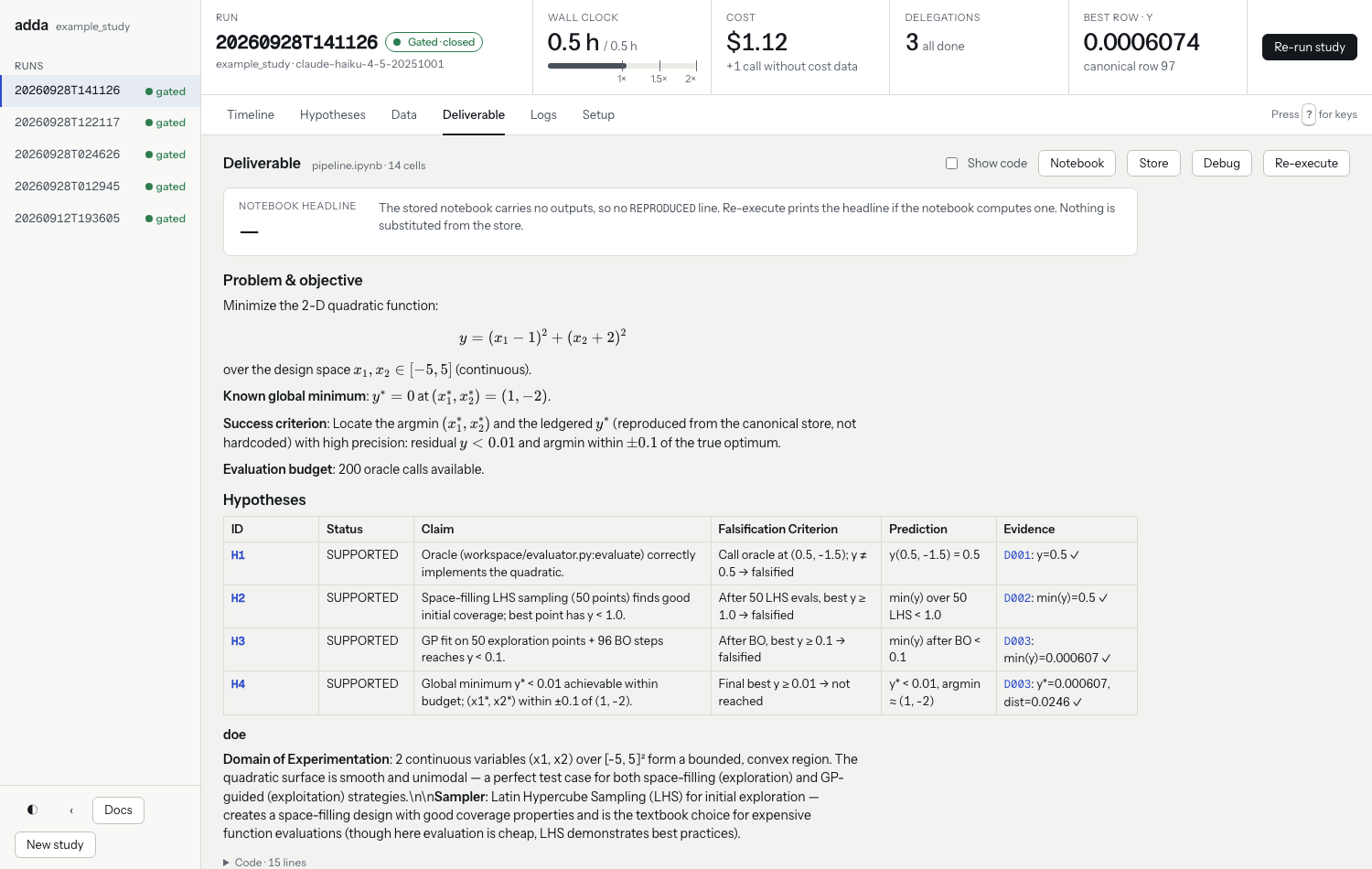Click the cost value $1.12

pyautogui.click(x=756, y=42)
